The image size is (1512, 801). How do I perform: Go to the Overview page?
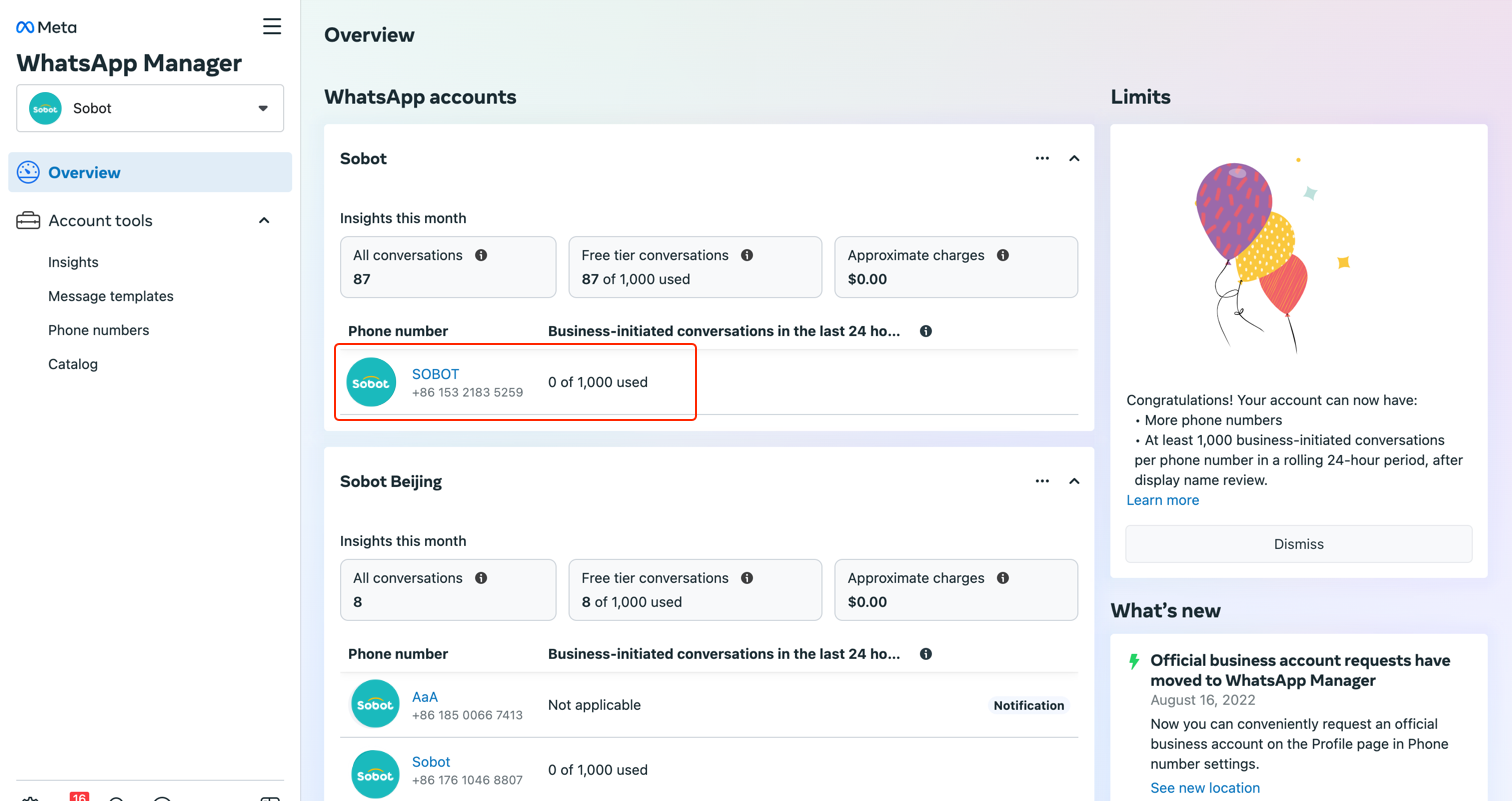pos(150,172)
